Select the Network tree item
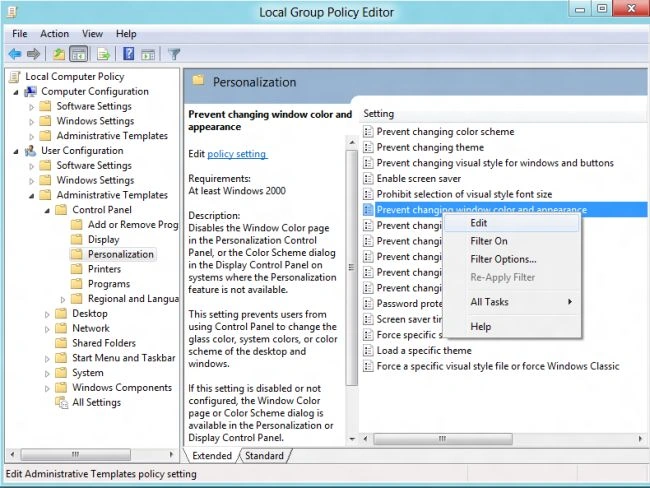Viewport: 650px width, 488px height. coord(91,328)
